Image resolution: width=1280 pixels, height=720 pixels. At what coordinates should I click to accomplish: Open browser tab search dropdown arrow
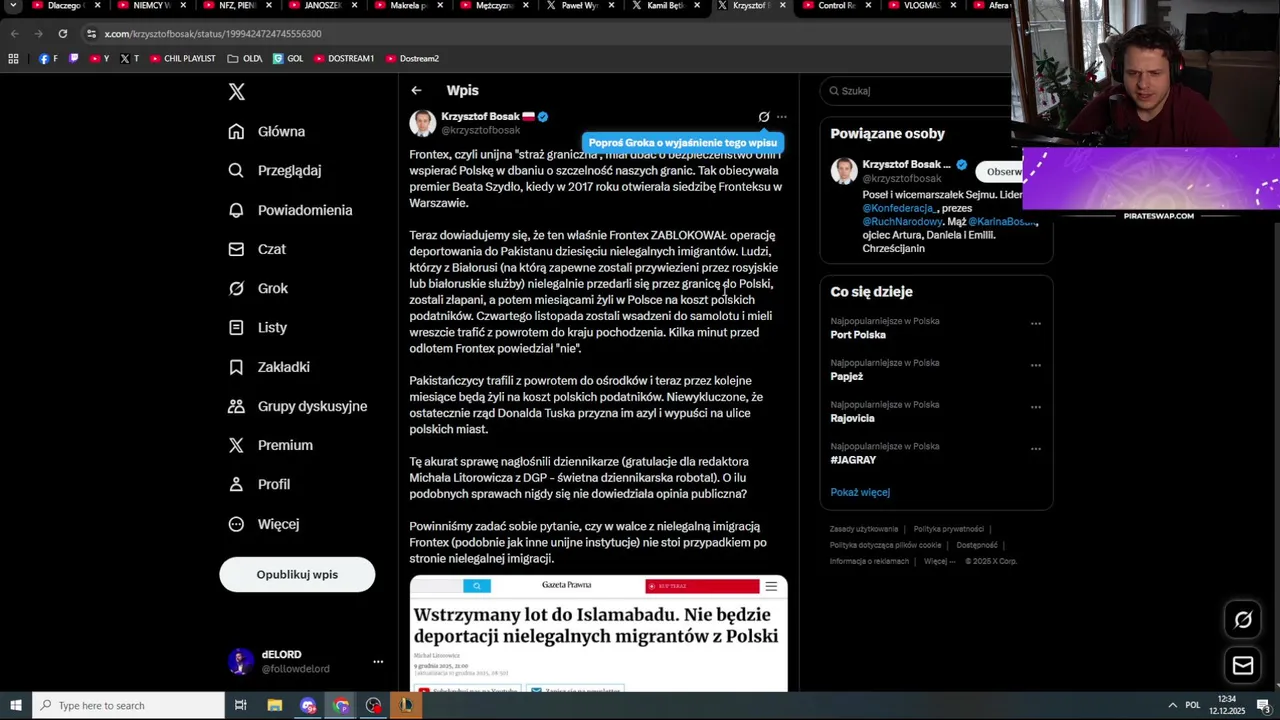pos(14,6)
